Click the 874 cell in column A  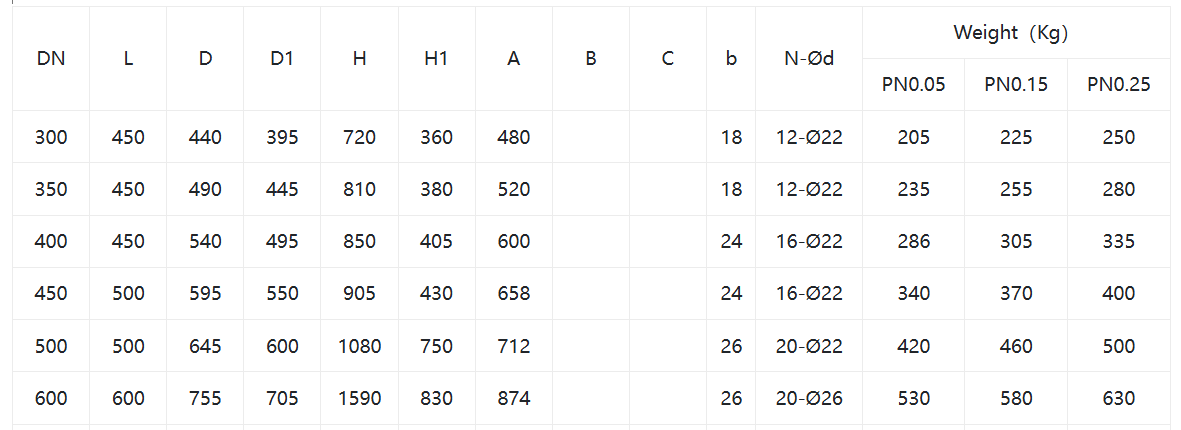[x=513, y=398]
